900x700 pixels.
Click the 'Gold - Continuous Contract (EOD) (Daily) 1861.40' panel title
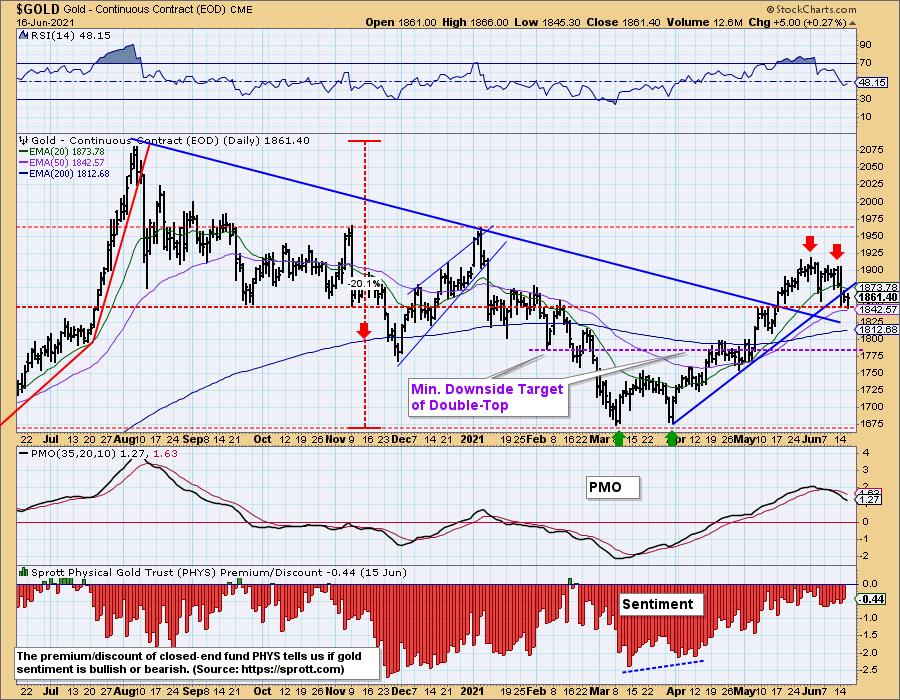coord(170,141)
